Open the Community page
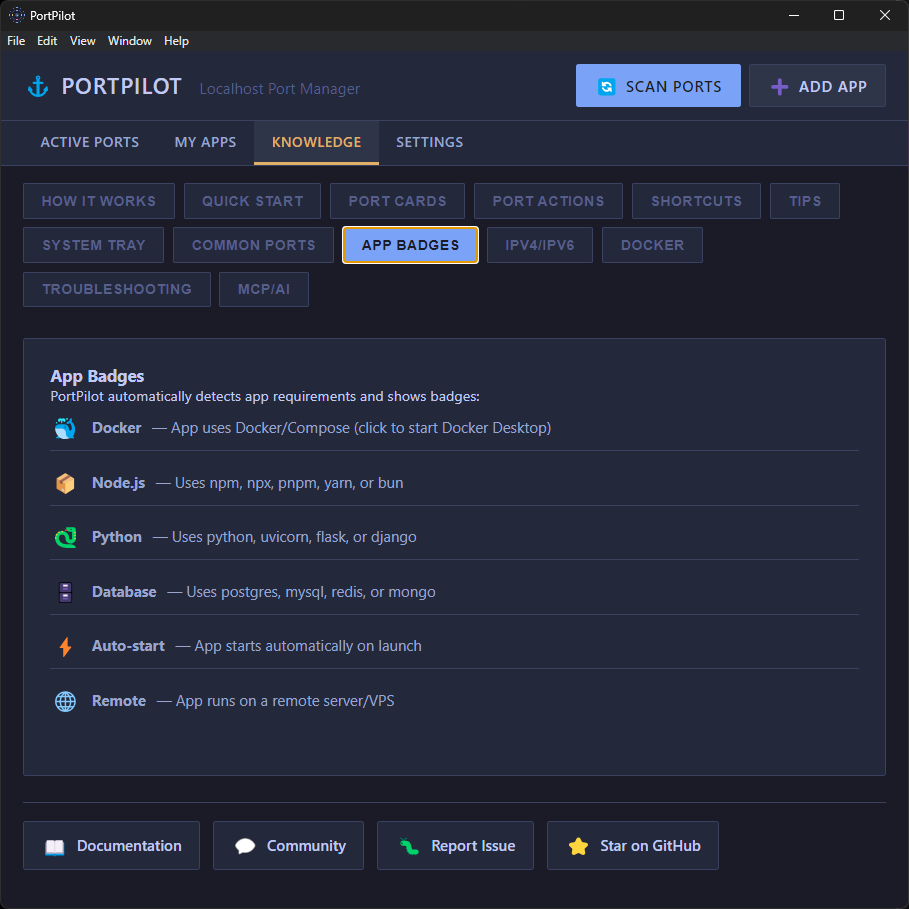Viewport: 909px width, 909px height. (x=288, y=845)
